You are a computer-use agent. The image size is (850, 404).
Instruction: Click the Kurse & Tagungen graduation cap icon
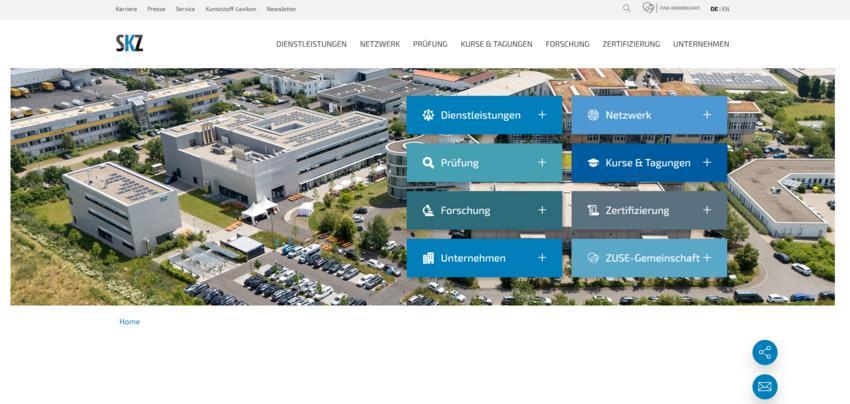pyautogui.click(x=593, y=163)
